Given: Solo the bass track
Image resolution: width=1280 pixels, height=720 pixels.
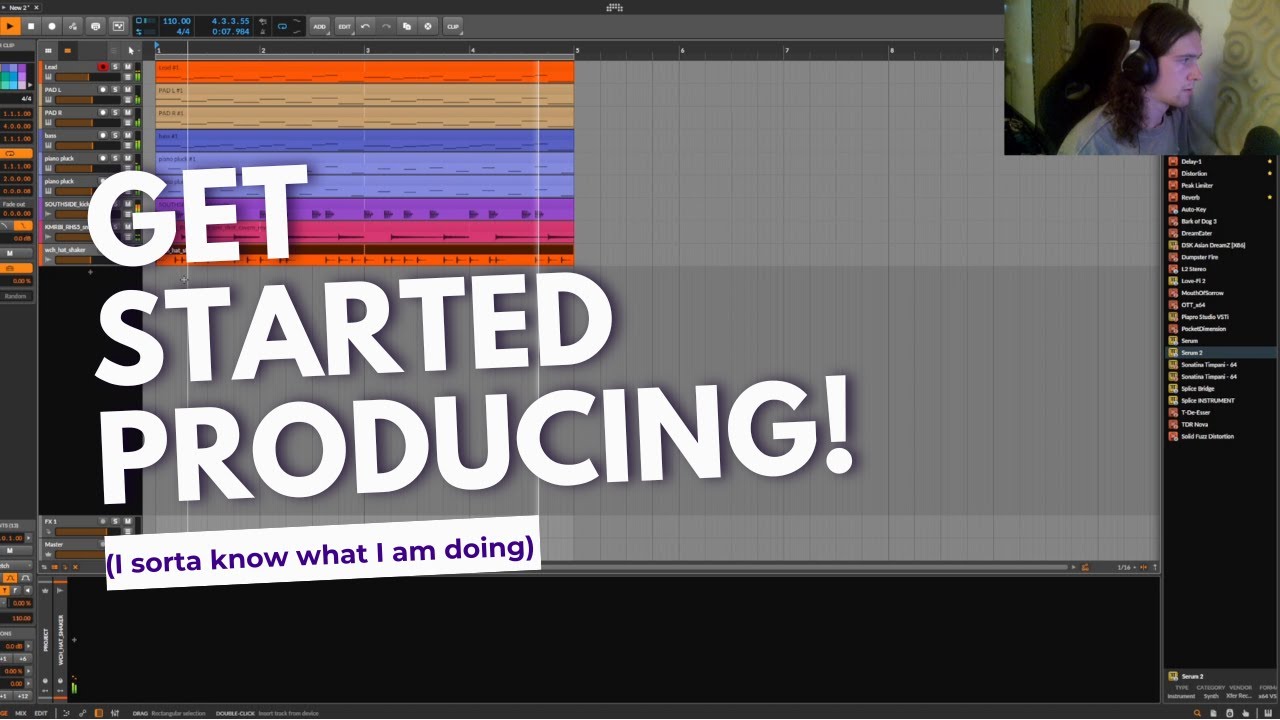Looking at the screenshot, I should (x=115, y=136).
